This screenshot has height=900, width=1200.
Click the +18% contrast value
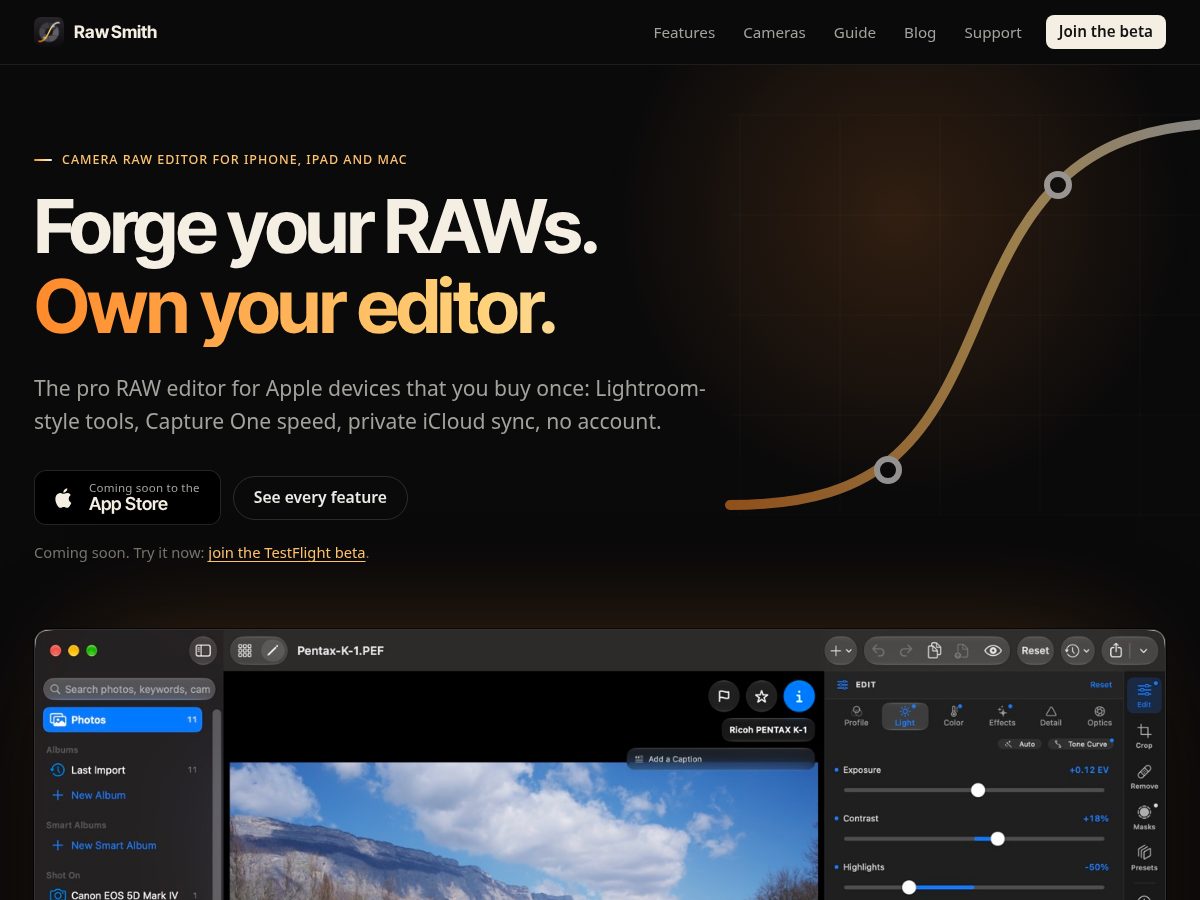pos(1096,818)
